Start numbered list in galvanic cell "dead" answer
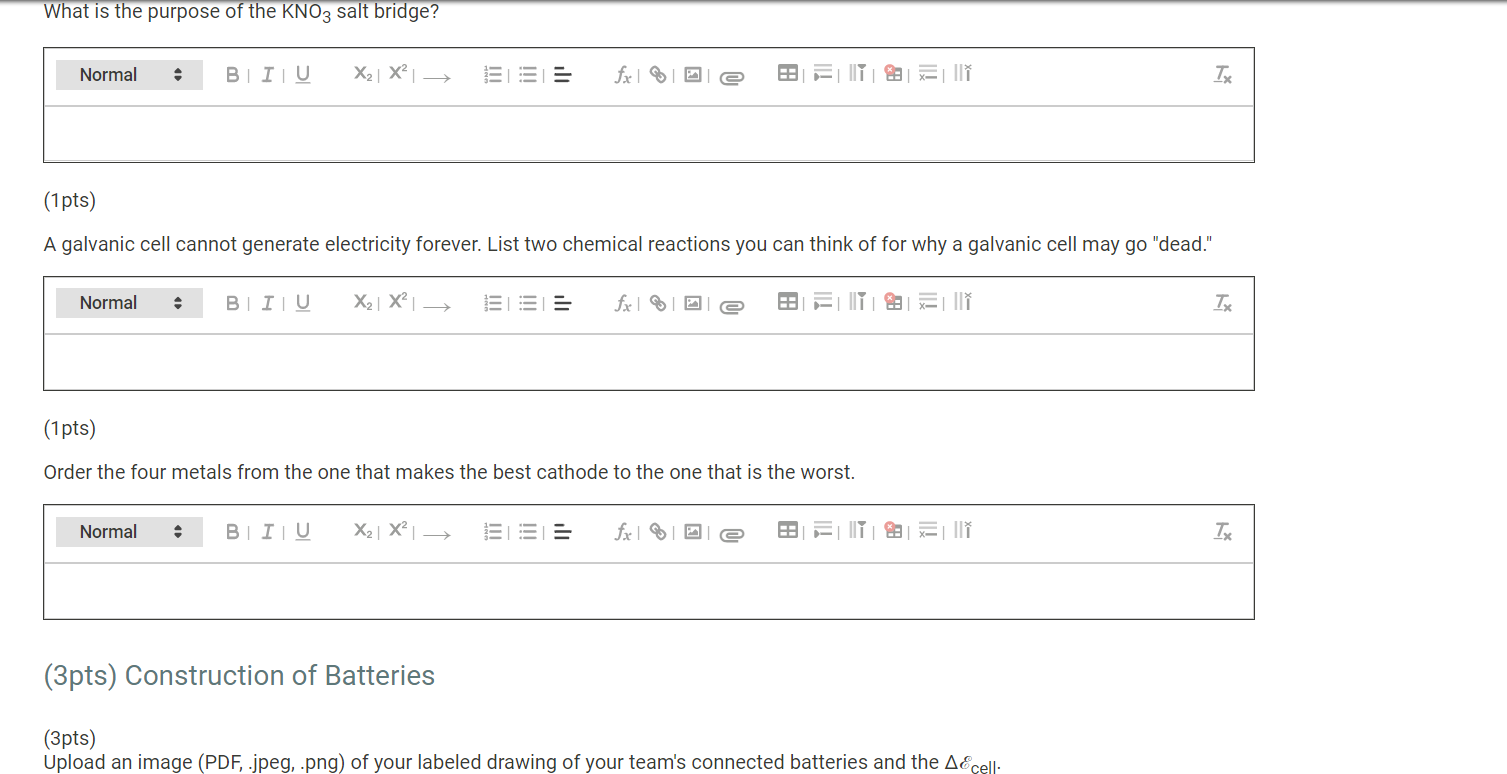1507x774 pixels. point(492,303)
